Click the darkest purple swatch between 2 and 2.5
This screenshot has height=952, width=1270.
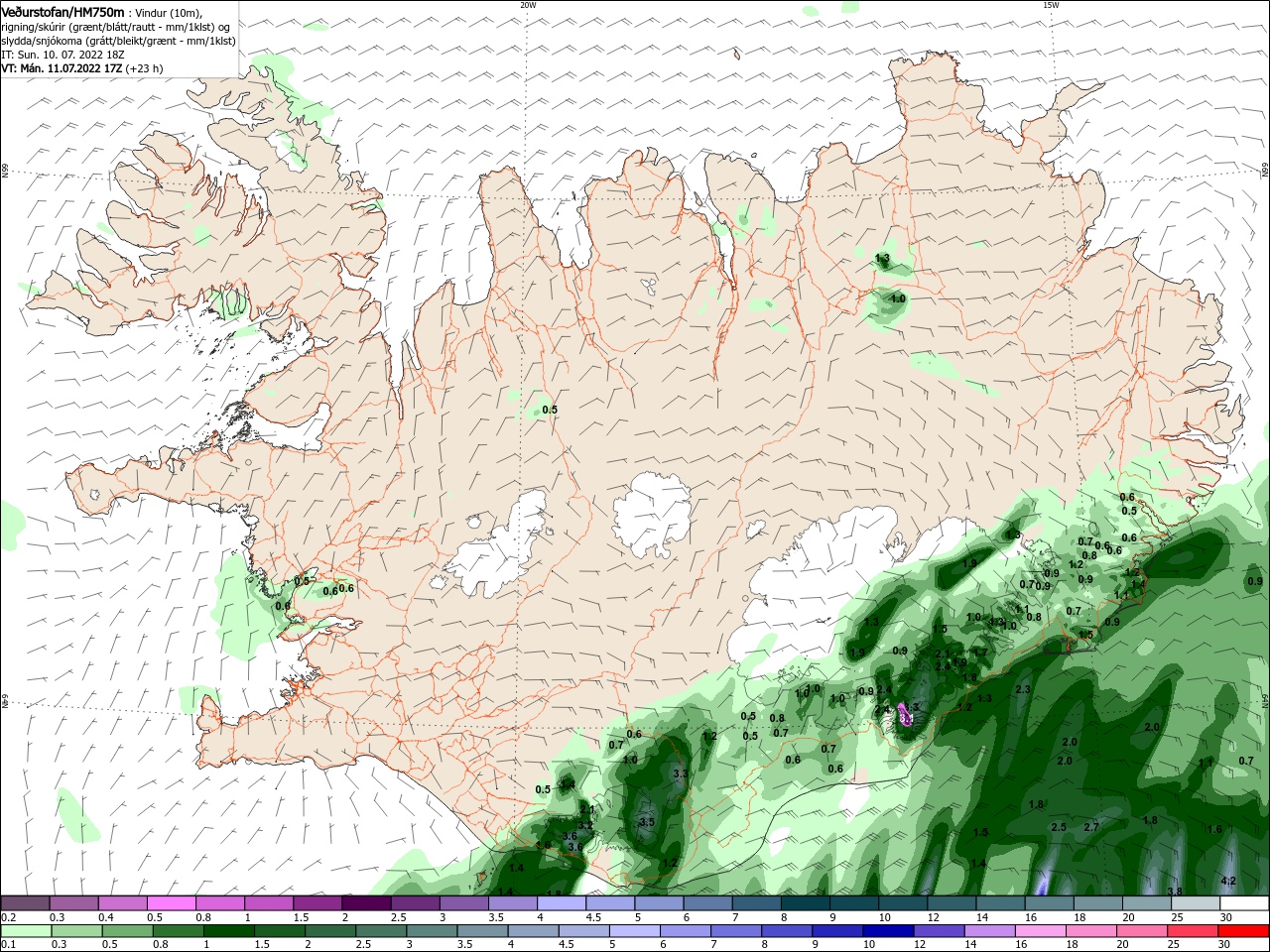pyautogui.click(x=366, y=903)
